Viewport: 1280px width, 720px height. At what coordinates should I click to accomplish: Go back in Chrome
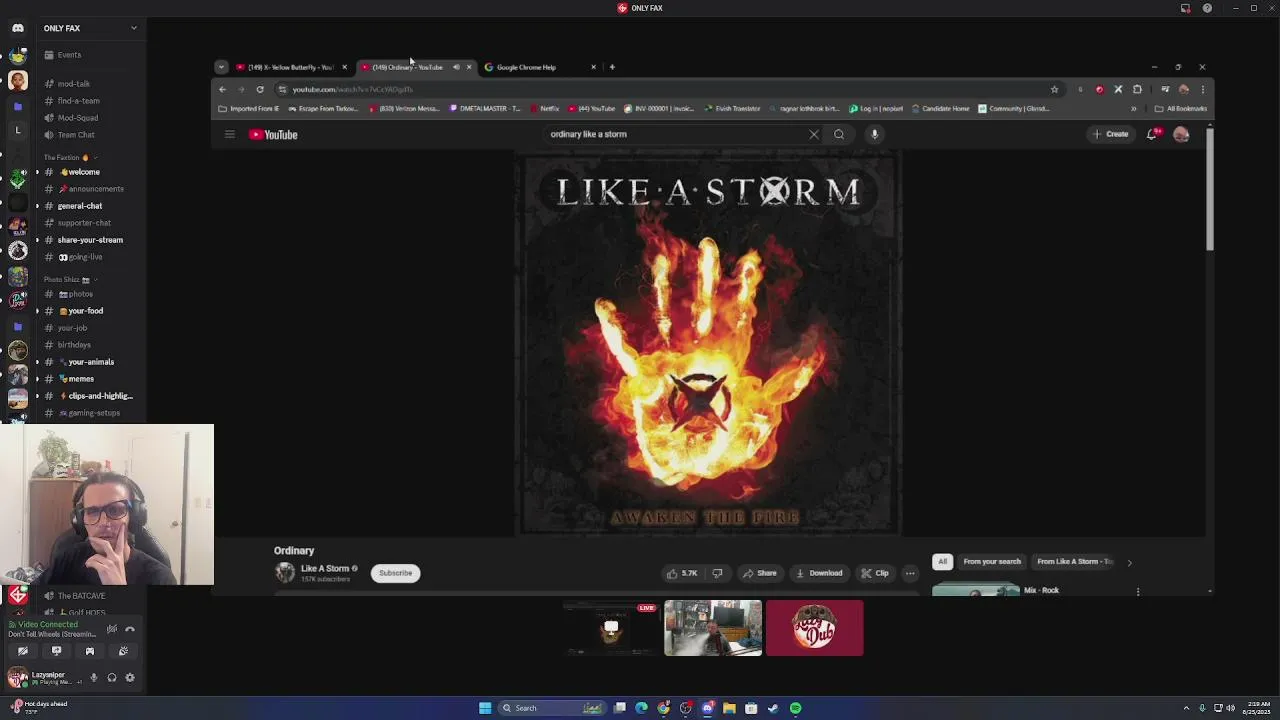tap(222, 89)
